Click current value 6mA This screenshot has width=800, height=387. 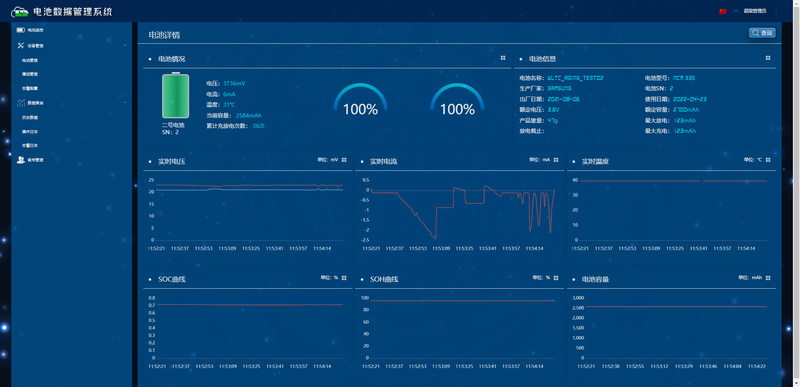click(x=229, y=94)
